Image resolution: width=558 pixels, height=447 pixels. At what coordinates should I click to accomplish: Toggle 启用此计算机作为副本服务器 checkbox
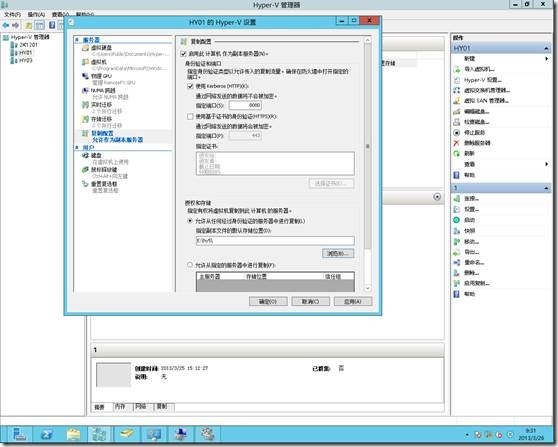coord(183,54)
